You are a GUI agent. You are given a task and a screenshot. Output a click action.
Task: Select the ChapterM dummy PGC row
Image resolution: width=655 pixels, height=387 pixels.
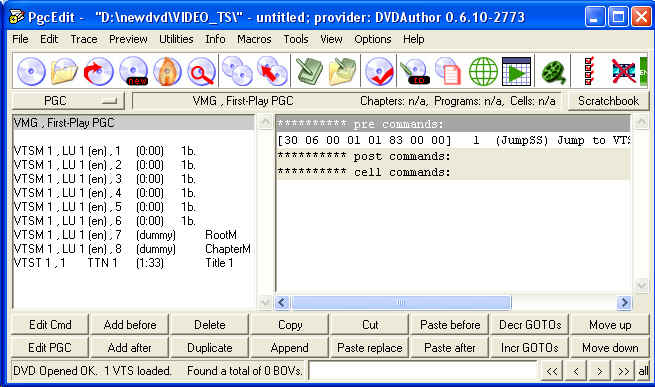[133, 249]
